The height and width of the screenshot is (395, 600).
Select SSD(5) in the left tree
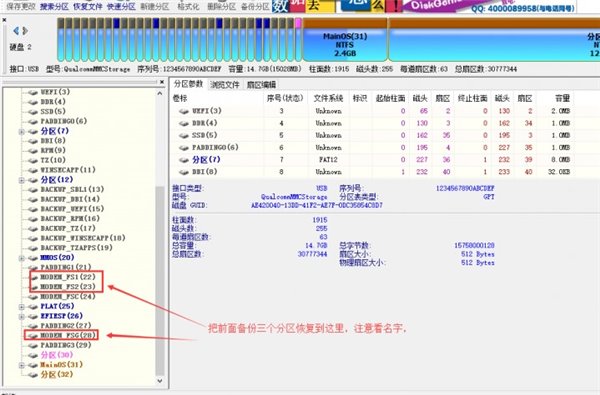(53, 112)
